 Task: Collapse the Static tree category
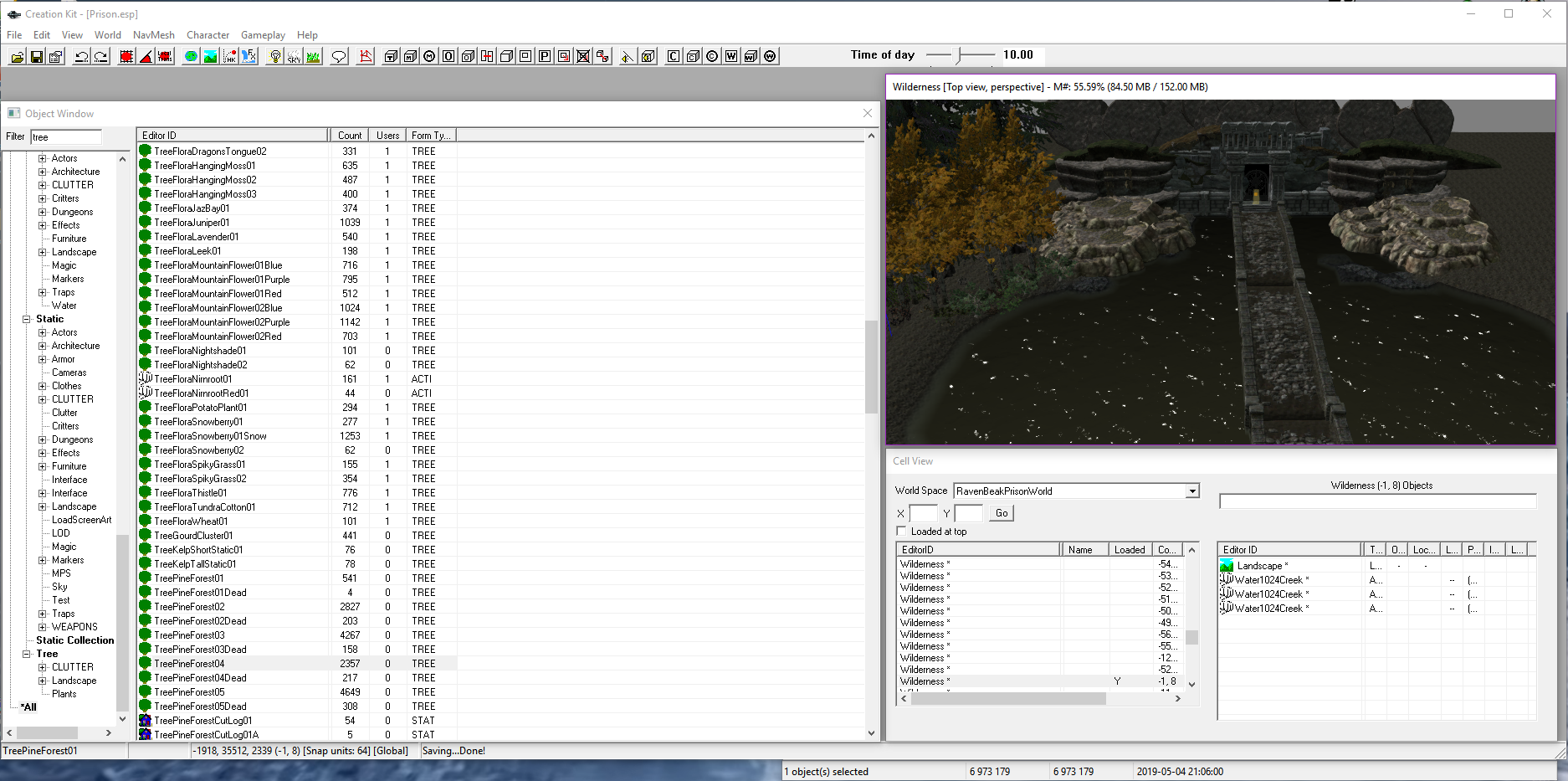[27, 319]
